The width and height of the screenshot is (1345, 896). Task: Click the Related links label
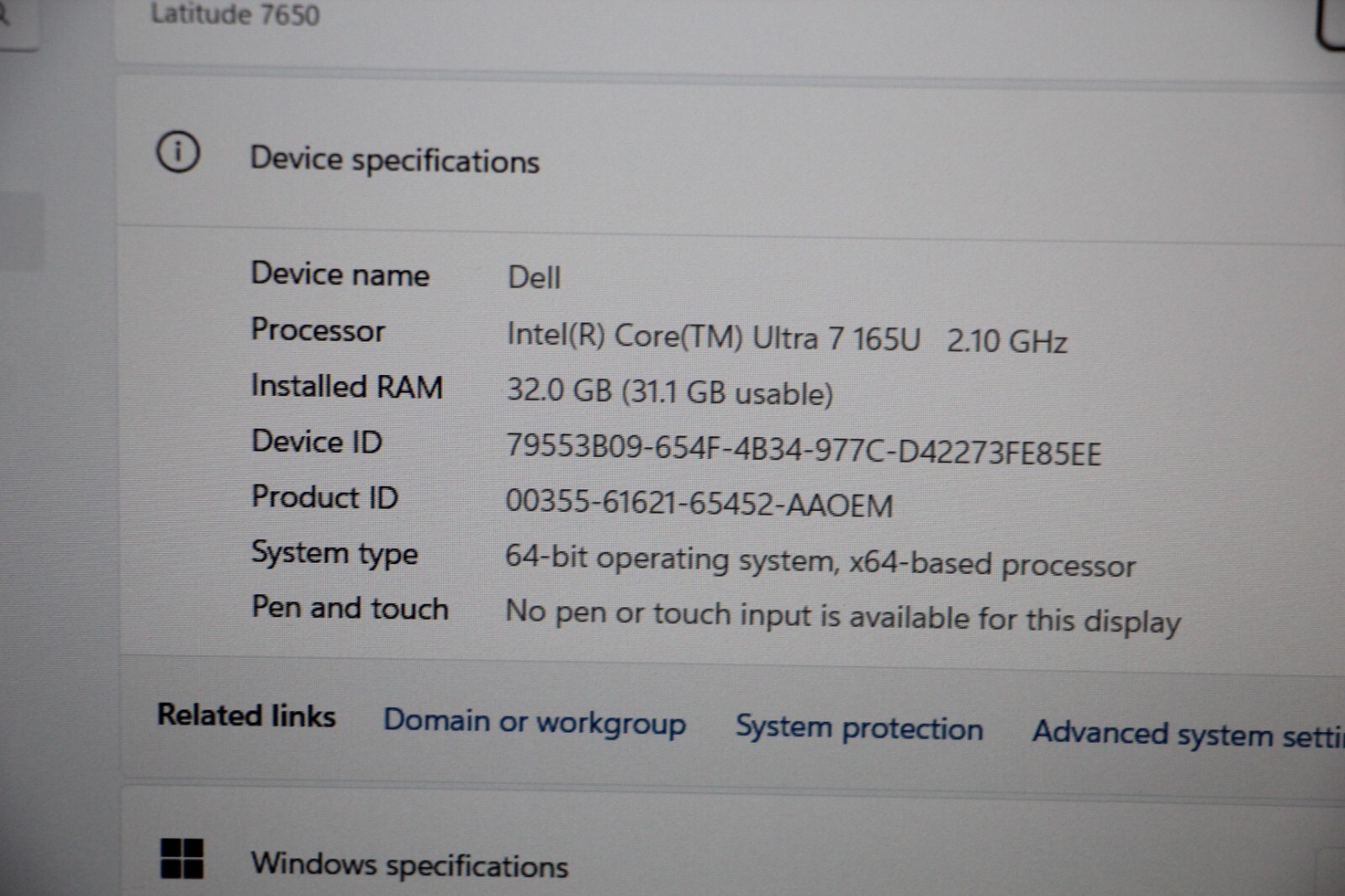pyautogui.click(x=246, y=715)
